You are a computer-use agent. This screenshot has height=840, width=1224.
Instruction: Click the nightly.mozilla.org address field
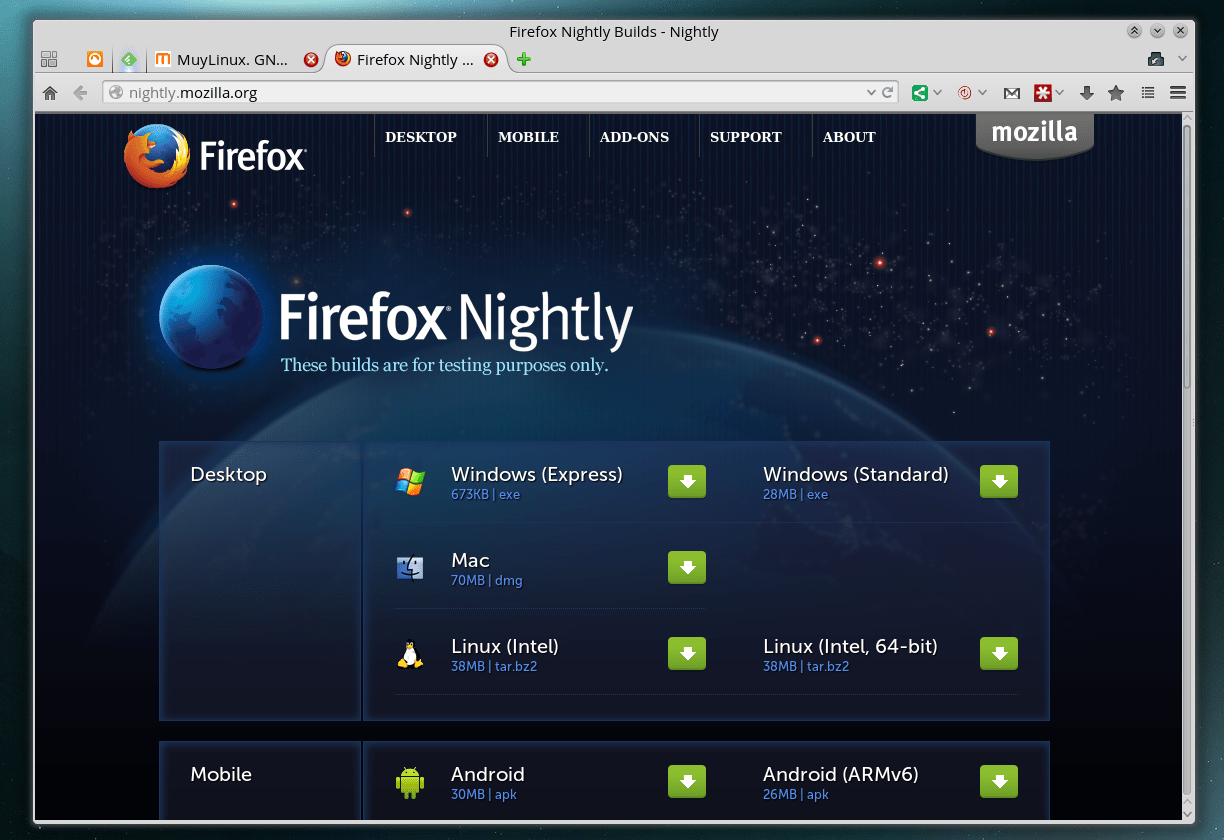click(x=480, y=93)
